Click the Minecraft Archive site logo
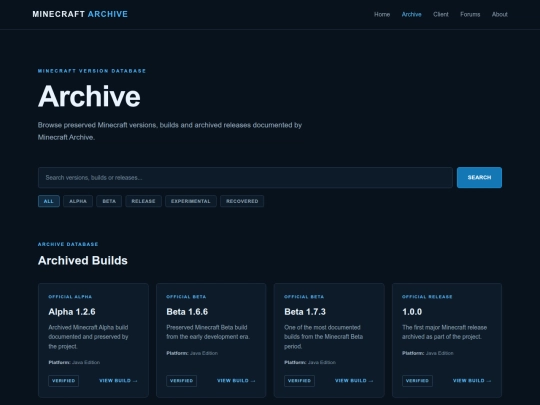The height and width of the screenshot is (405, 540). [80, 14]
